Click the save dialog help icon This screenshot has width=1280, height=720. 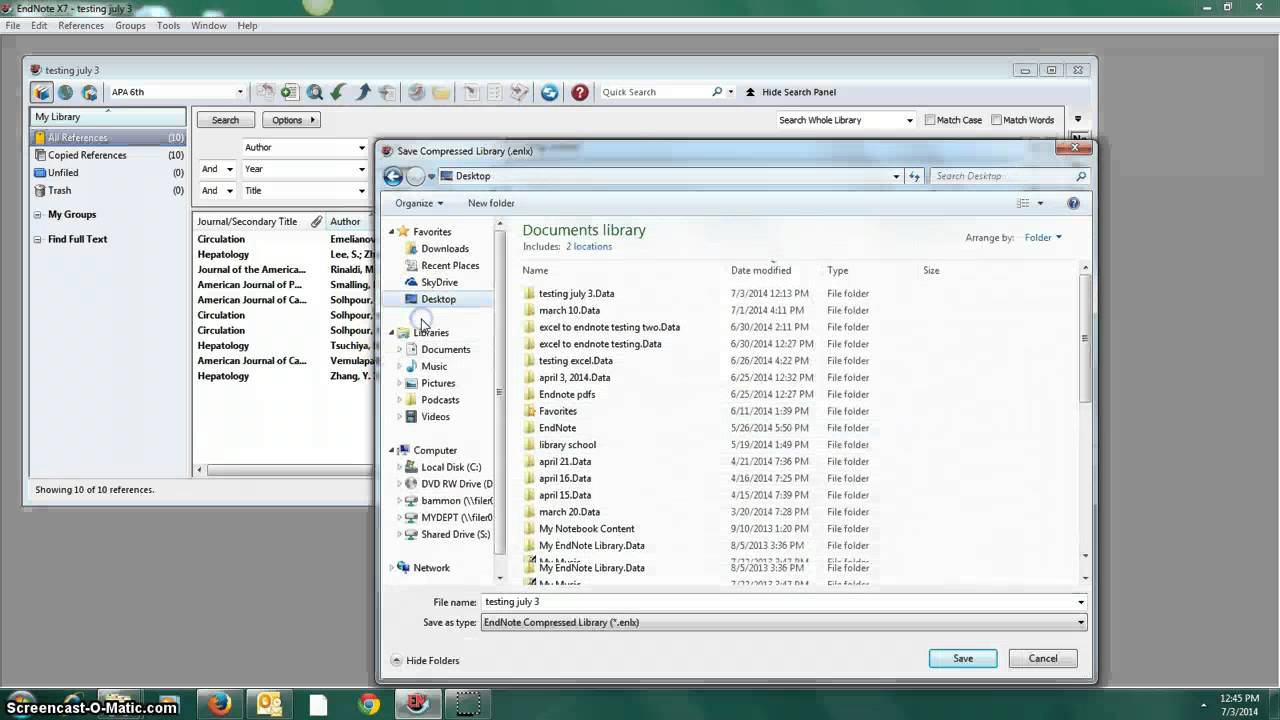[1073, 203]
